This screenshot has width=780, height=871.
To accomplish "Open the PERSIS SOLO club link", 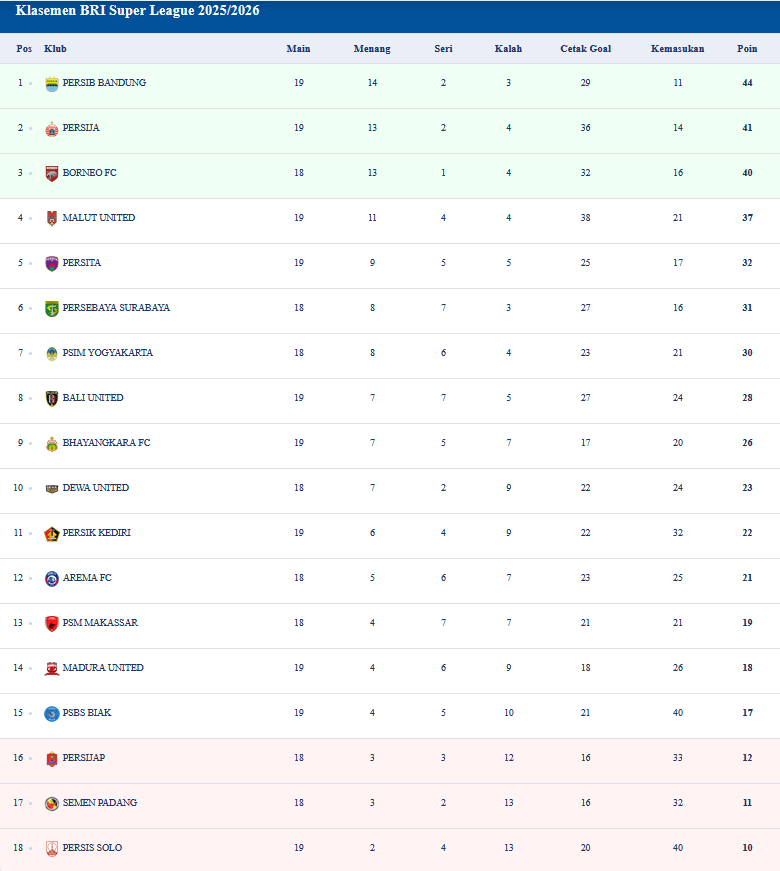I will [92, 848].
